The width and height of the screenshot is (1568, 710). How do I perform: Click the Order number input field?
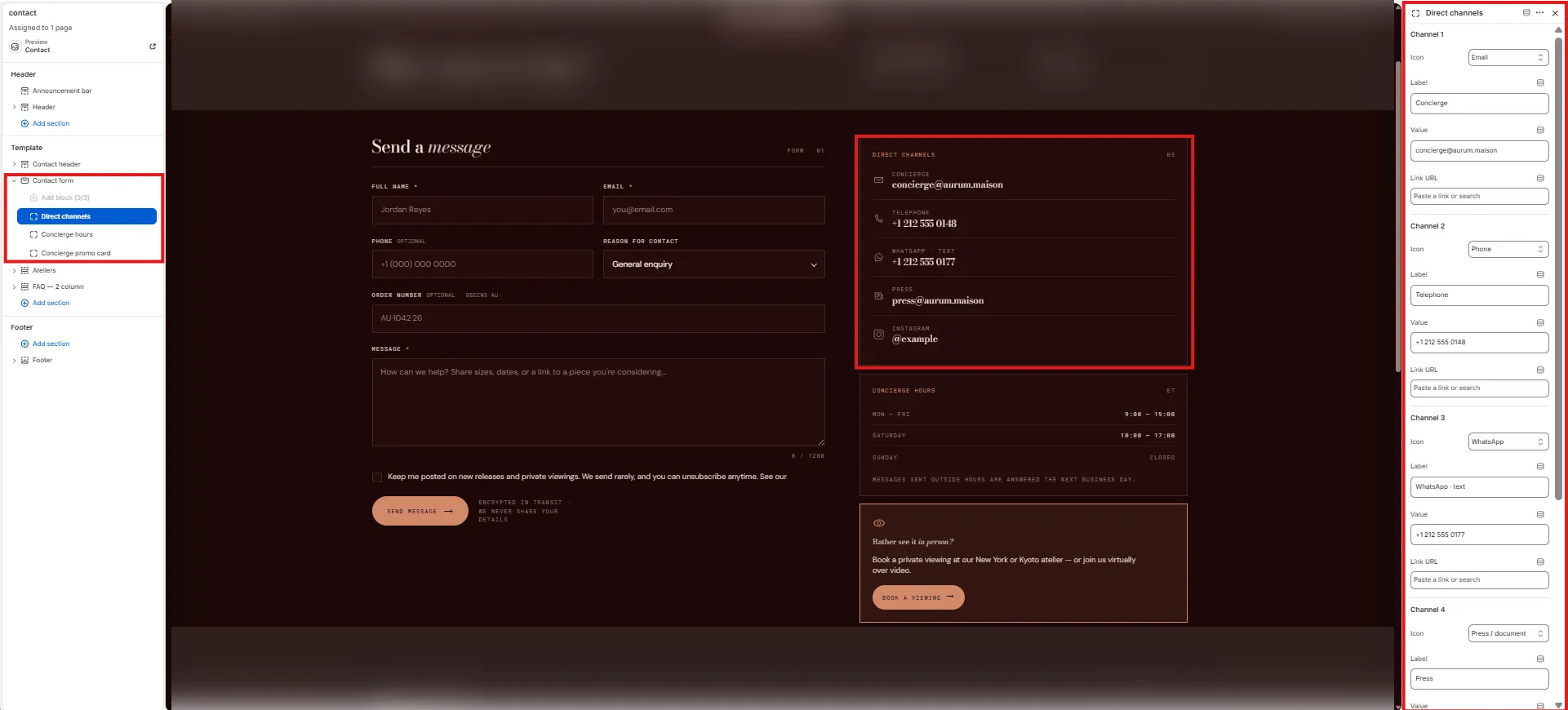pyautogui.click(x=598, y=318)
